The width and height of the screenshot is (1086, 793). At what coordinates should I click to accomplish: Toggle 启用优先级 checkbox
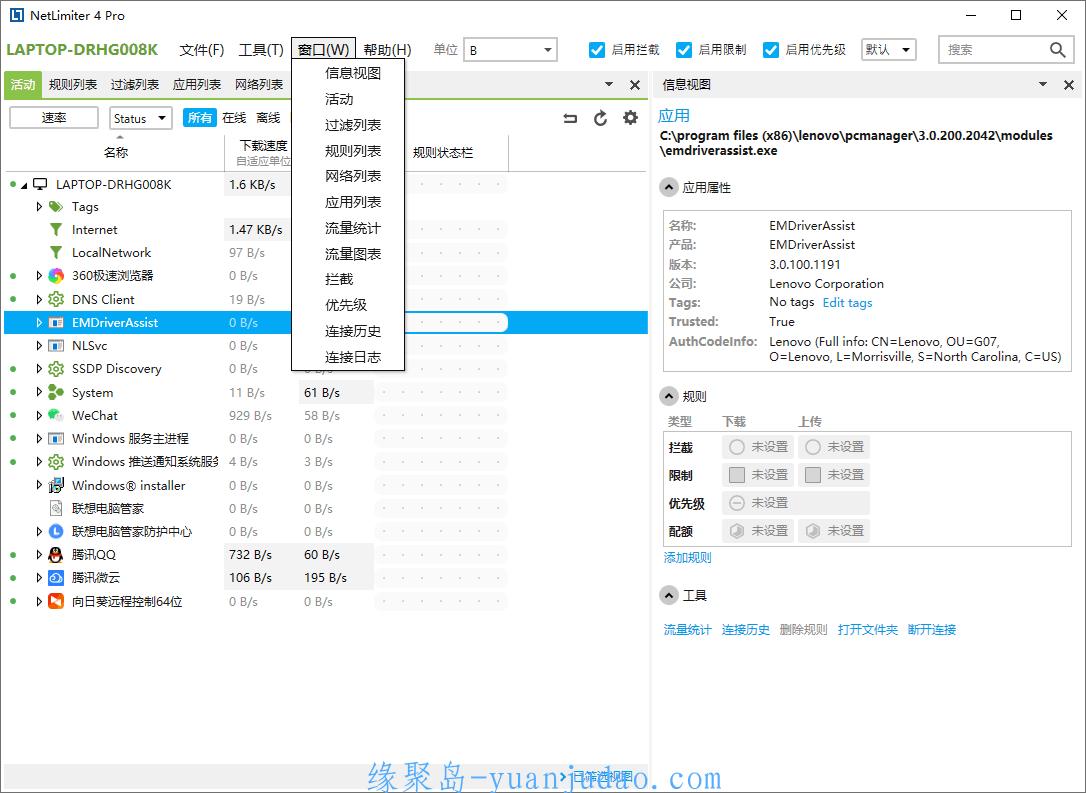pos(771,50)
